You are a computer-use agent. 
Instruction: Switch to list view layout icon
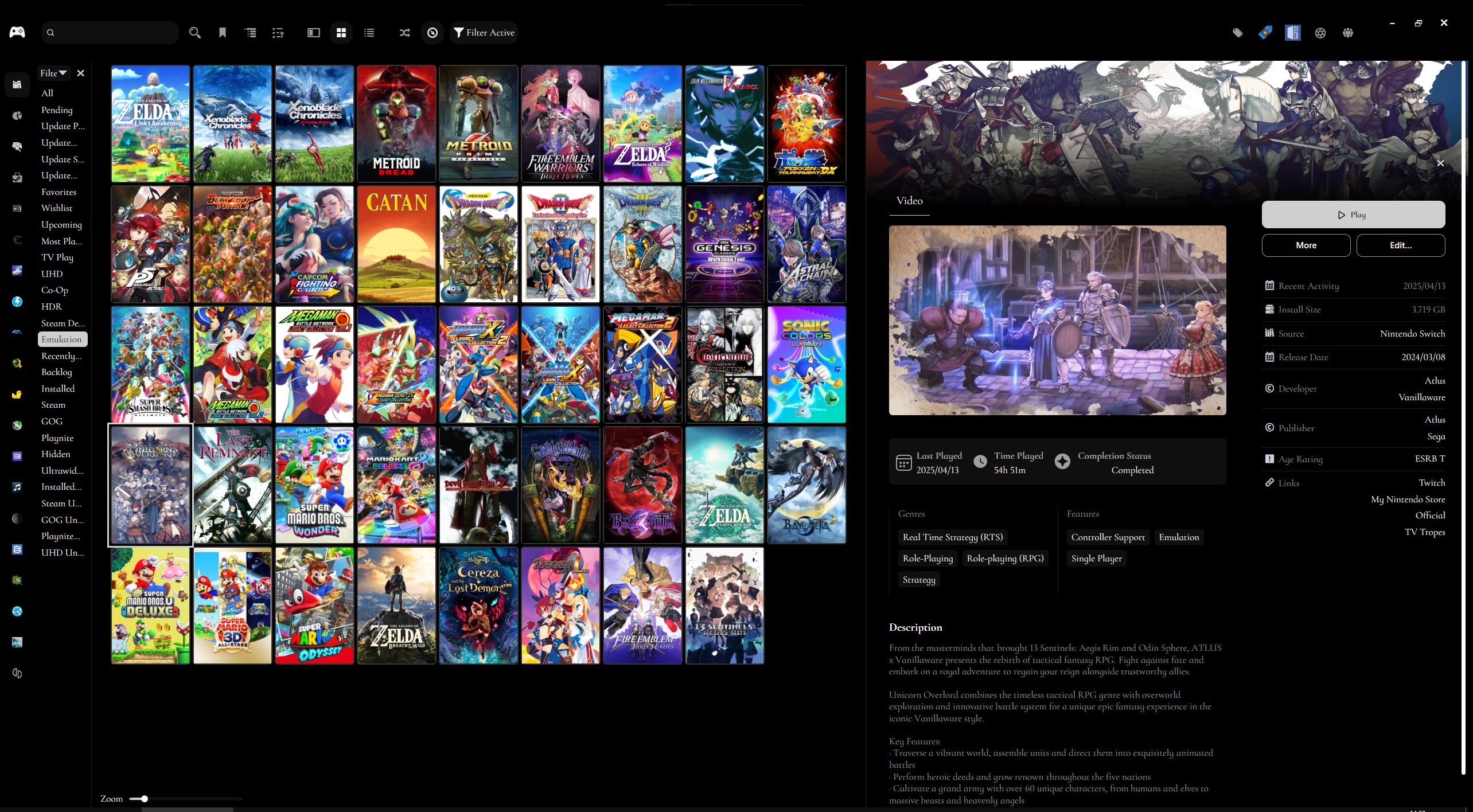369,33
